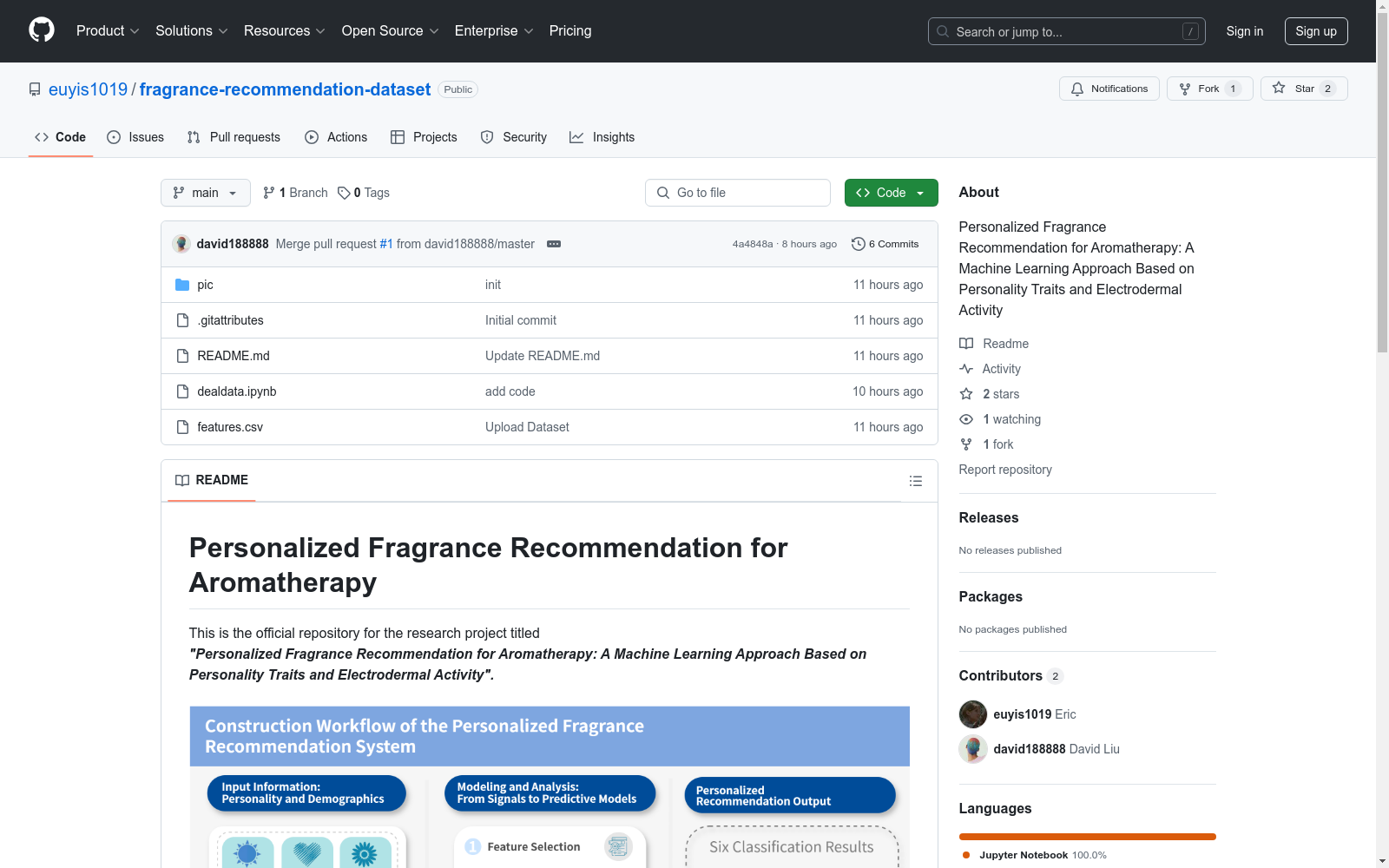Open GitHub homepage via Octocat logo
Image resolution: width=1389 pixels, height=868 pixels.
(42, 30)
